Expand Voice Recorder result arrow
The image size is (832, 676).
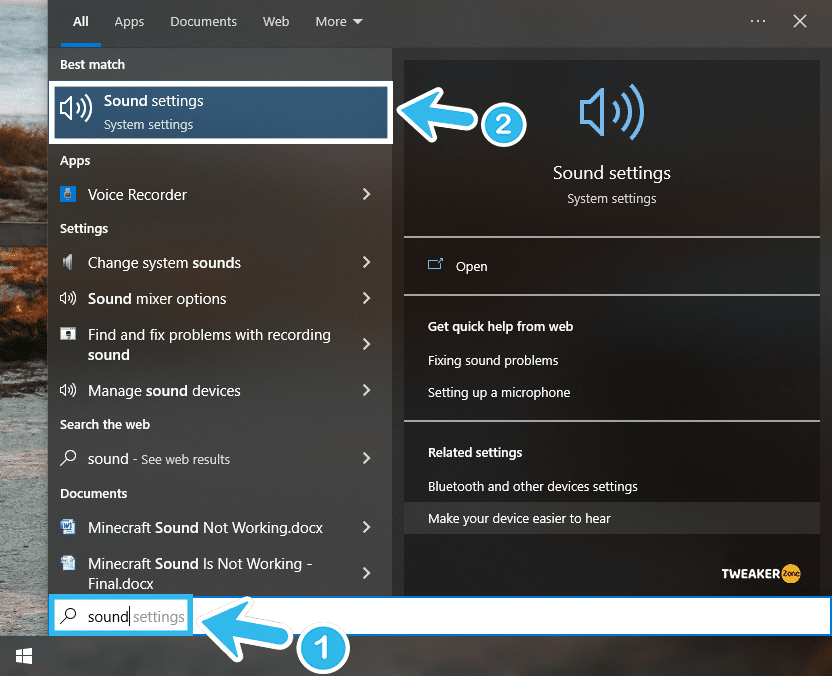click(366, 194)
